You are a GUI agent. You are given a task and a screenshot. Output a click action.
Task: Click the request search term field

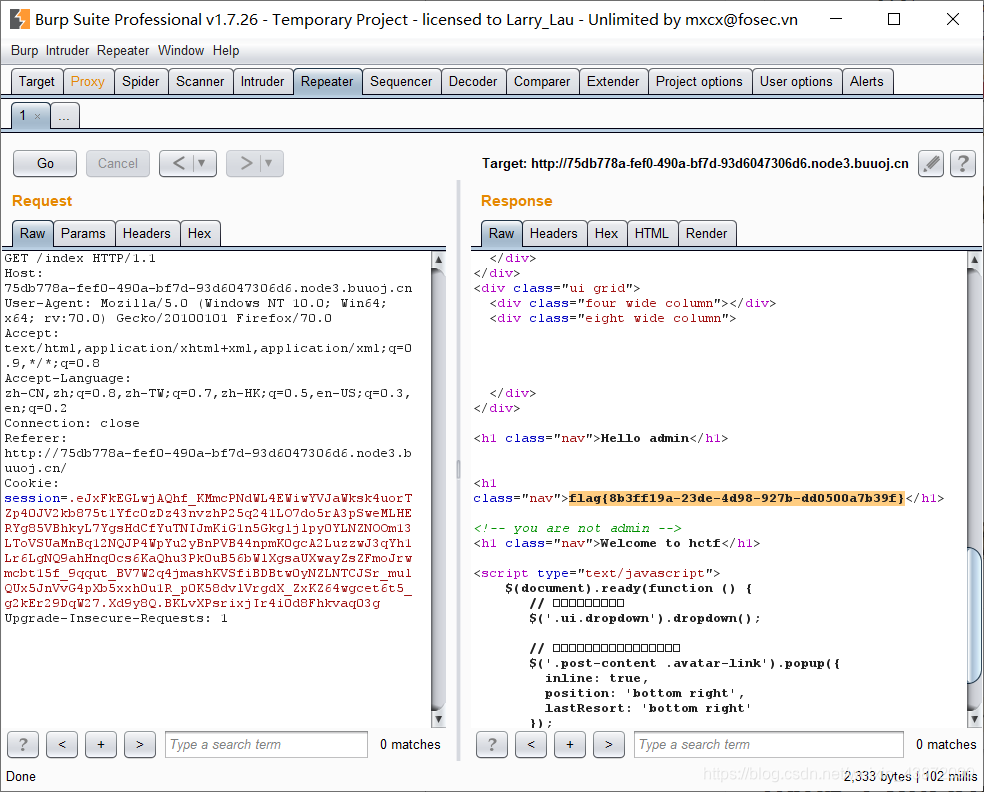(266, 744)
